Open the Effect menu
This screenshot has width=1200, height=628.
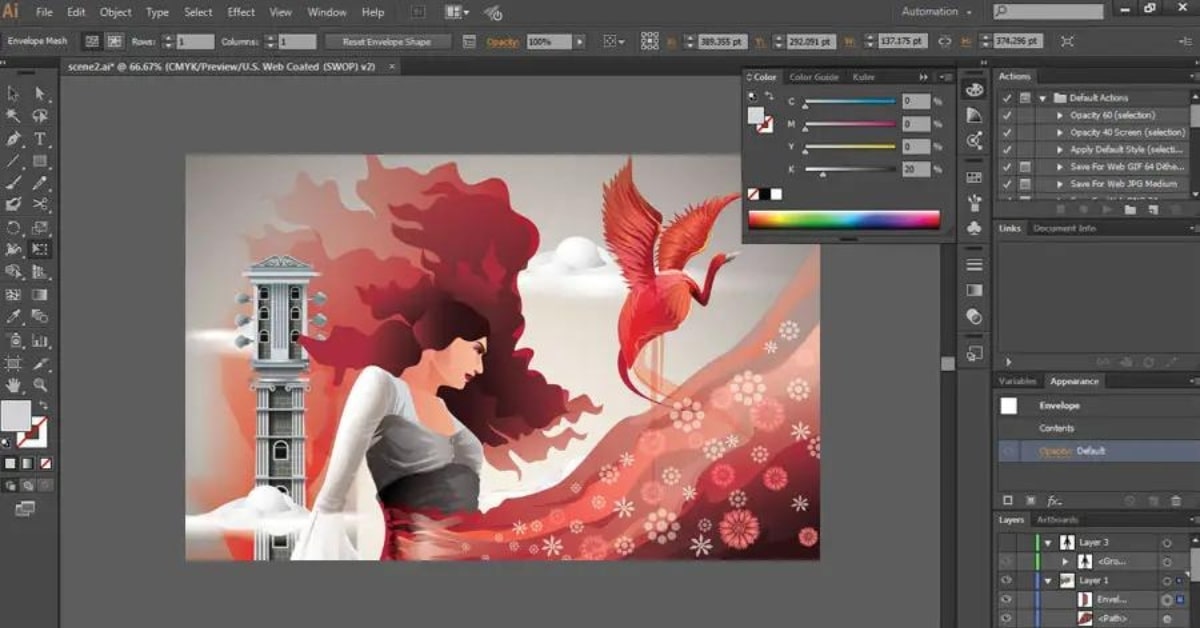click(241, 12)
